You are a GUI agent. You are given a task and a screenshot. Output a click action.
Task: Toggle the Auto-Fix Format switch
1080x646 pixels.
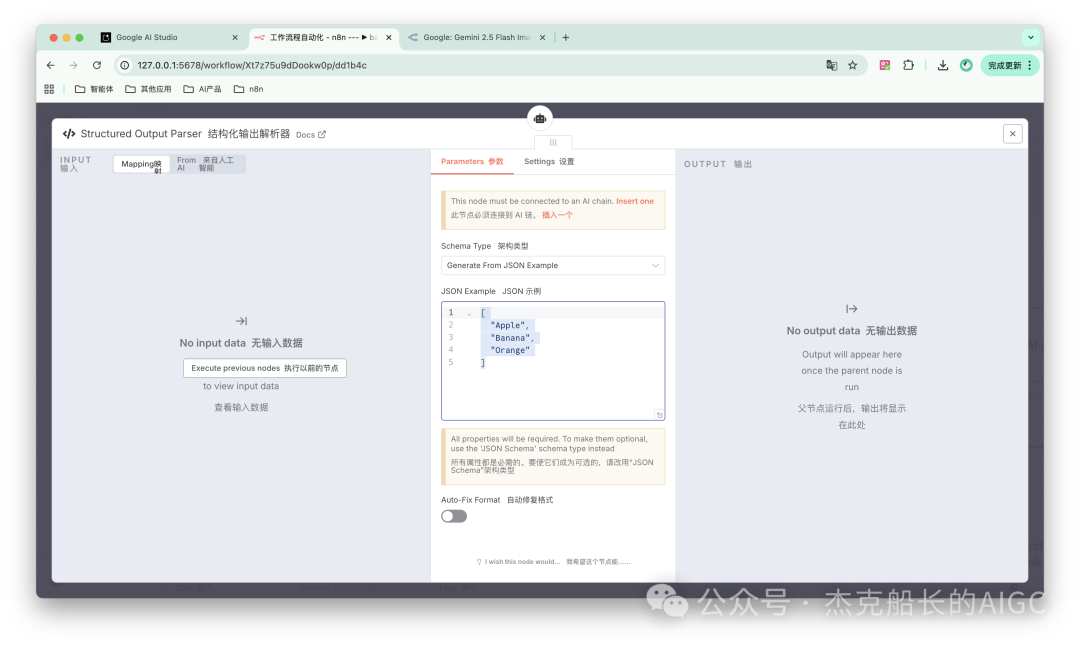pos(454,517)
